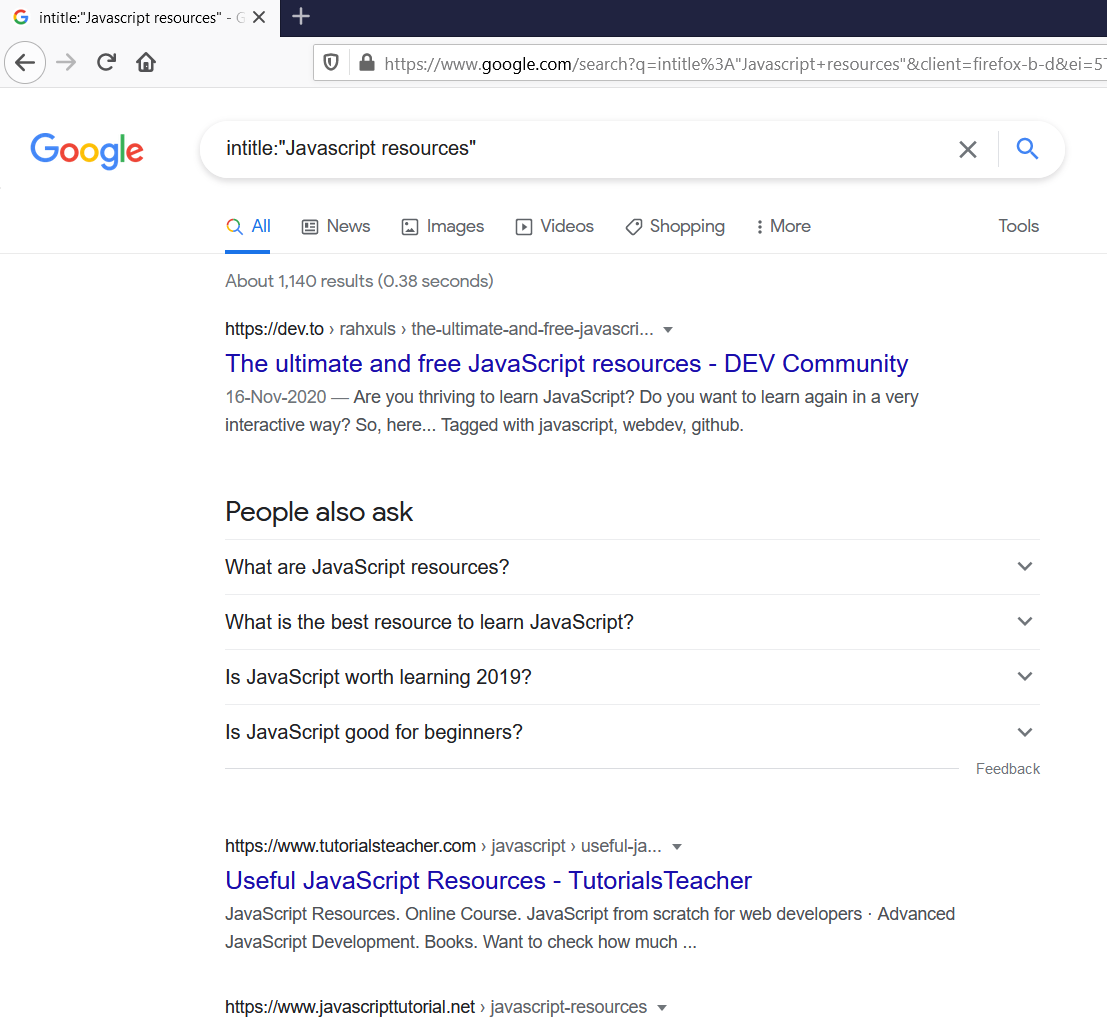This screenshot has height=1020, width=1107.
Task: Click the blue magnifying glass to search
Action: tap(1027, 149)
